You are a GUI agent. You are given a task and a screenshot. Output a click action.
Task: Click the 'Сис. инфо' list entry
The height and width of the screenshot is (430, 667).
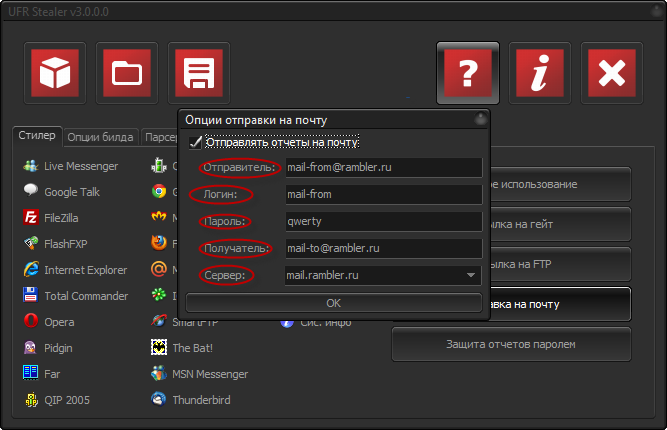[x=316, y=322]
